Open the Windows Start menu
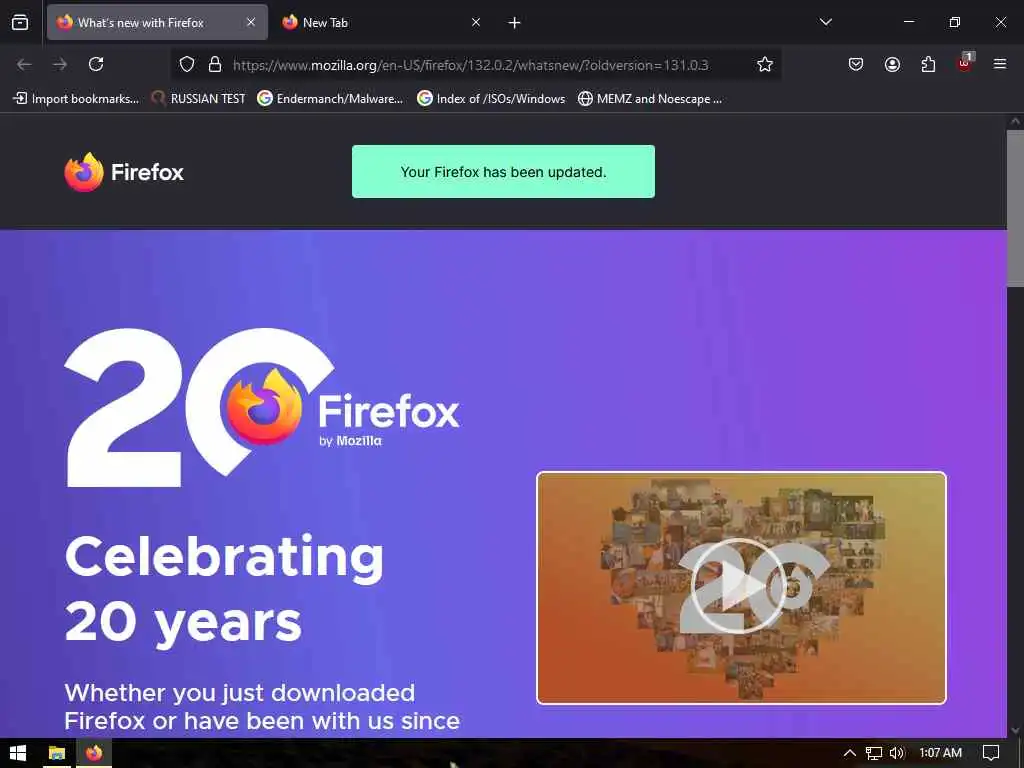This screenshot has height=768, width=1024. click(18, 753)
